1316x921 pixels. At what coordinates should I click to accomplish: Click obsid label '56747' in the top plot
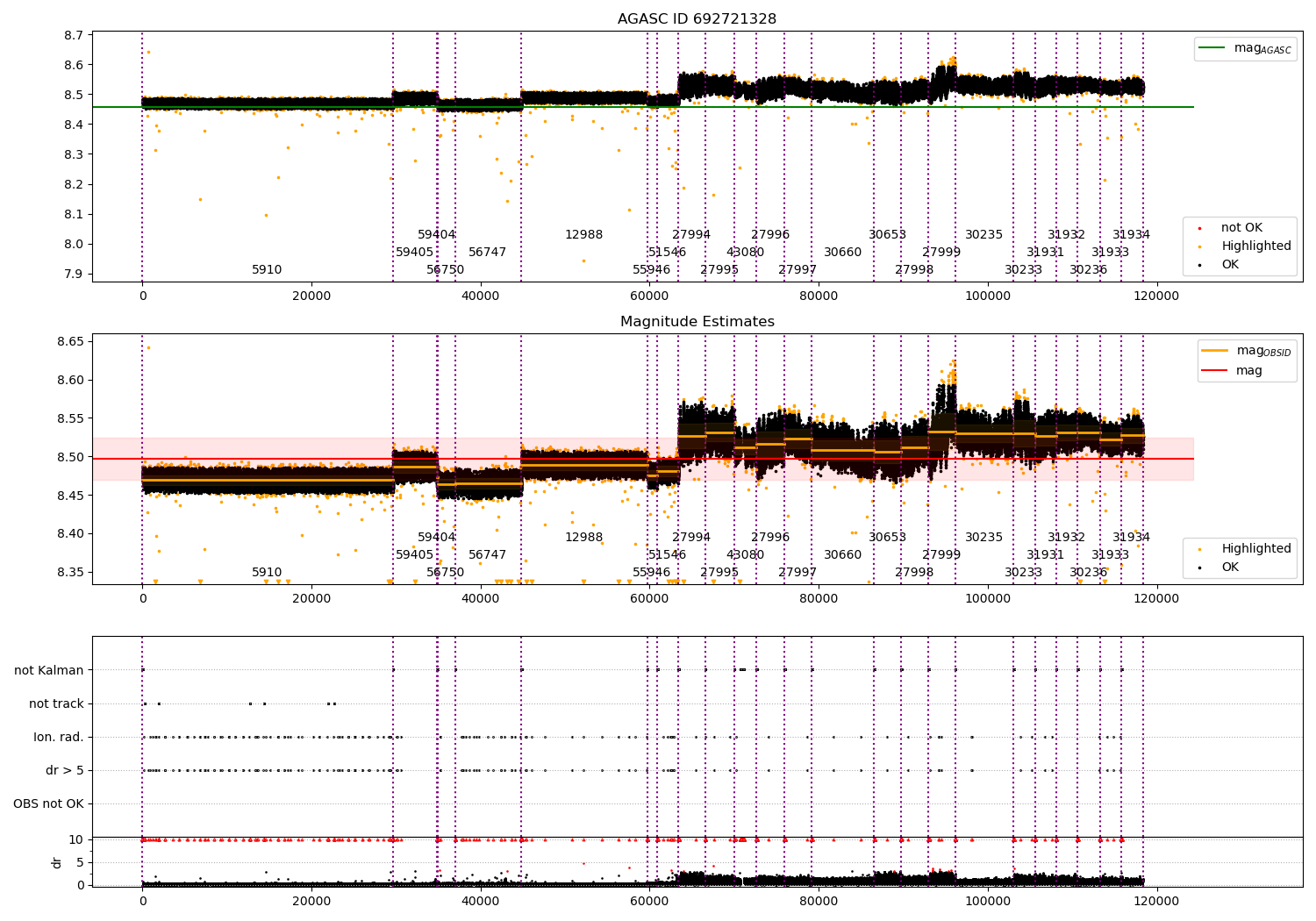click(487, 253)
